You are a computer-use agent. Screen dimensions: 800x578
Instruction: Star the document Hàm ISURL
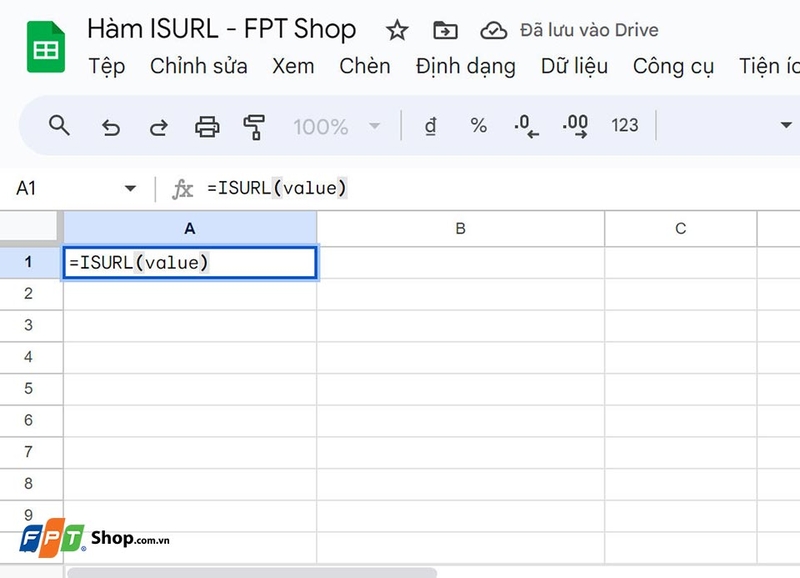pyautogui.click(x=397, y=30)
